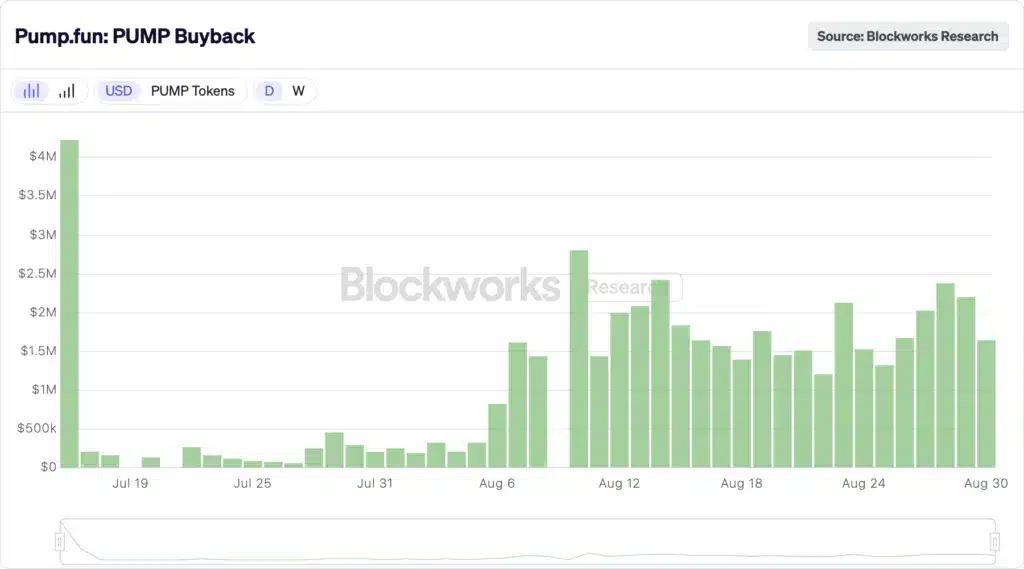Select weekly 'W' interval
The width and height of the screenshot is (1024, 569).
point(298,91)
